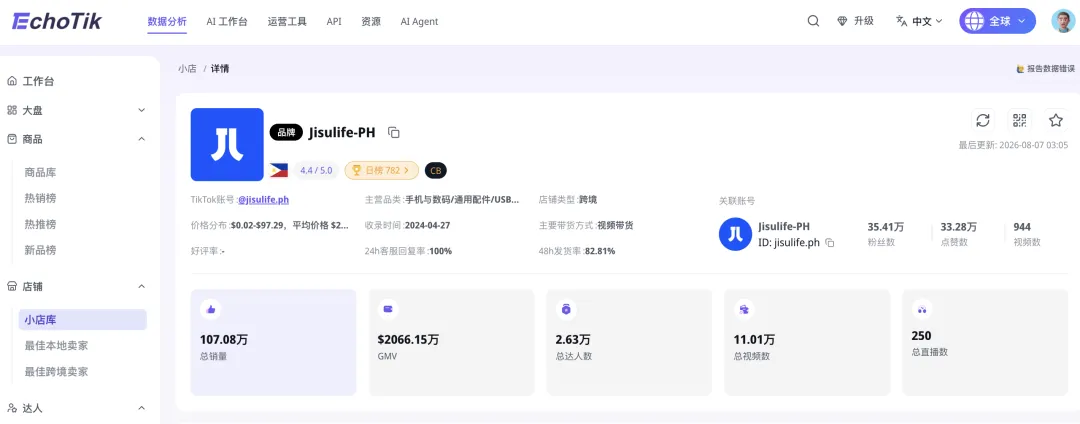Click the 大盘 grid icon in sidebar
The image size is (1080, 424).
pos(12,110)
